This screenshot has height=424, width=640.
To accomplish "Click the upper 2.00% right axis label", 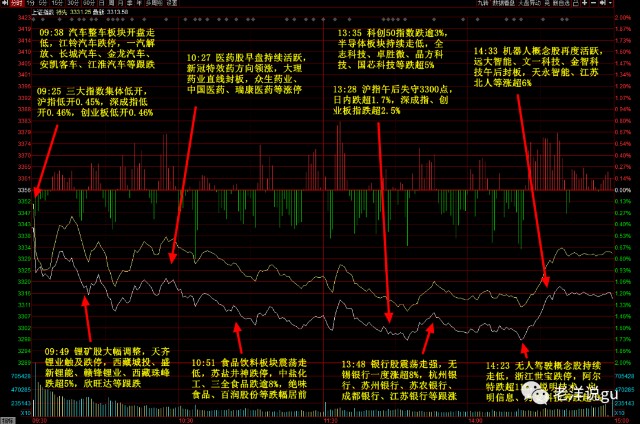I will [x=623, y=18].
